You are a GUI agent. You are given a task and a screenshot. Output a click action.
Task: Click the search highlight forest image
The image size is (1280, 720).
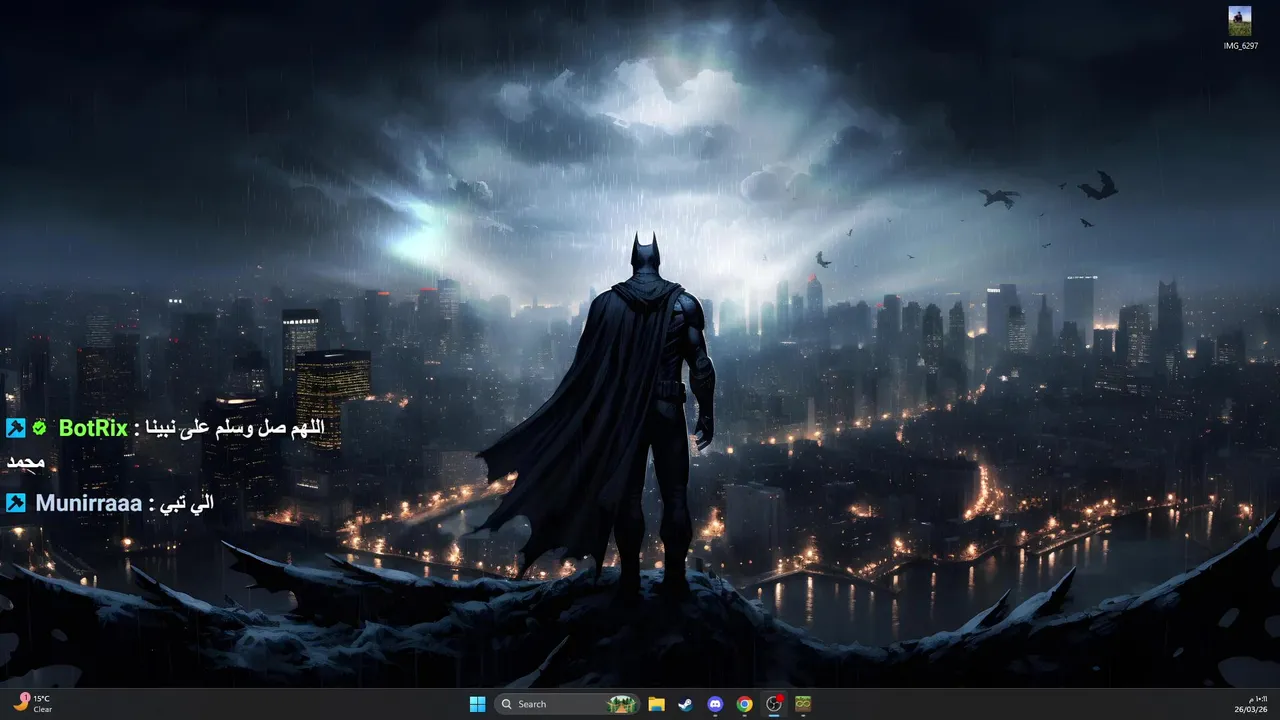[622, 704]
